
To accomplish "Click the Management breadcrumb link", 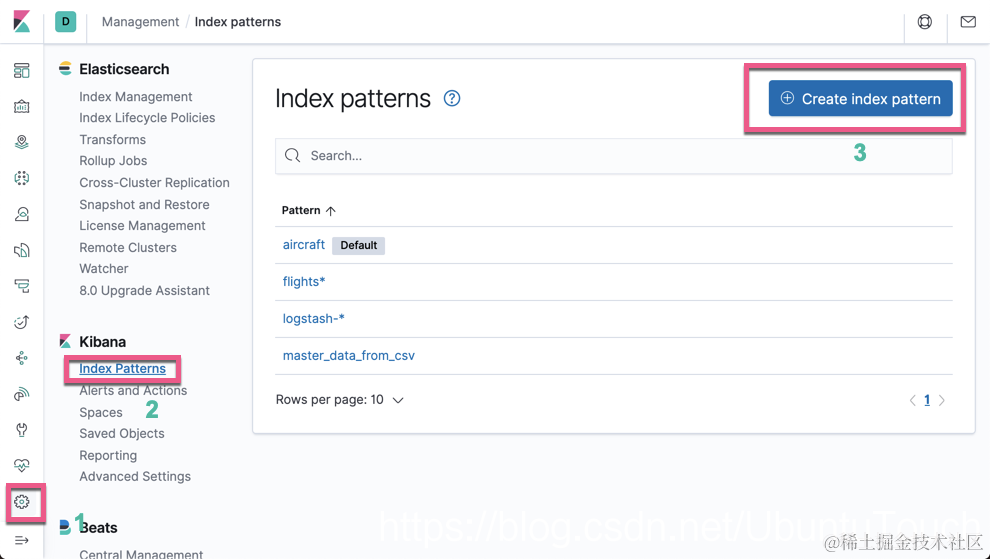I will tap(140, 21).
